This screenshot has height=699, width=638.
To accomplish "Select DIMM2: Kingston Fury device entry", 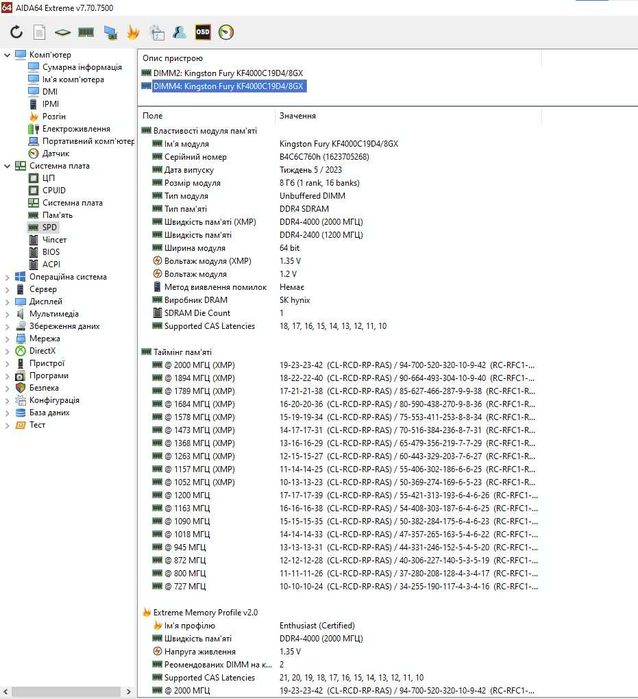I will click(228, 73).
